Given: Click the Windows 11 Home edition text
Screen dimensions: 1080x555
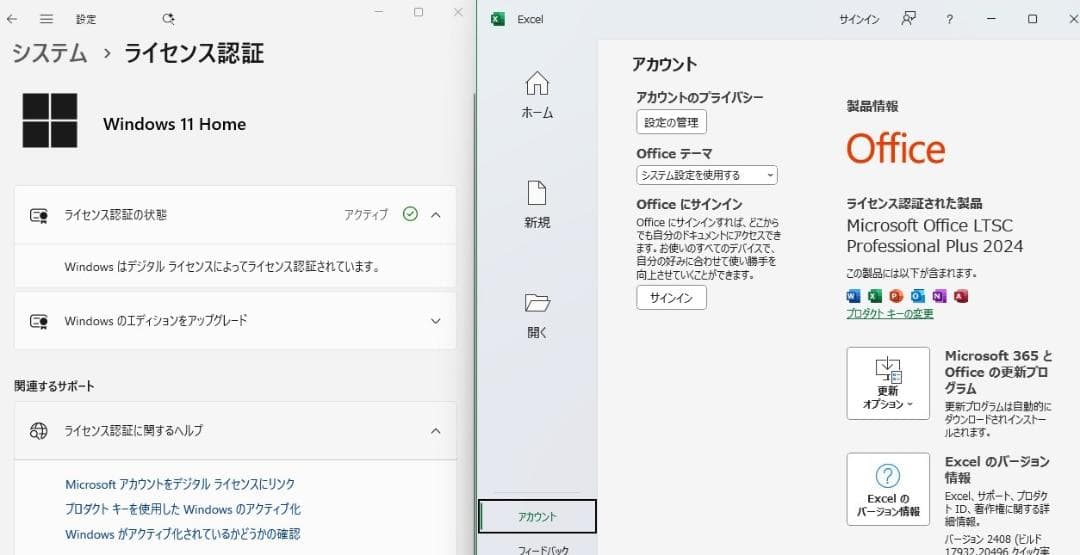Looking at the screenshot, I should click(x=174, y=124).
